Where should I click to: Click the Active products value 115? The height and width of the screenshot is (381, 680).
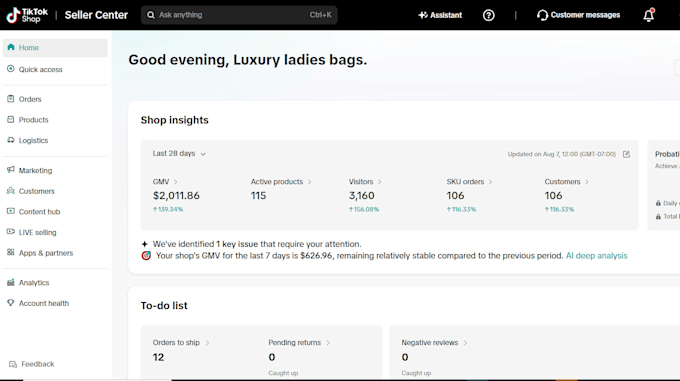[x=258, y=196]
